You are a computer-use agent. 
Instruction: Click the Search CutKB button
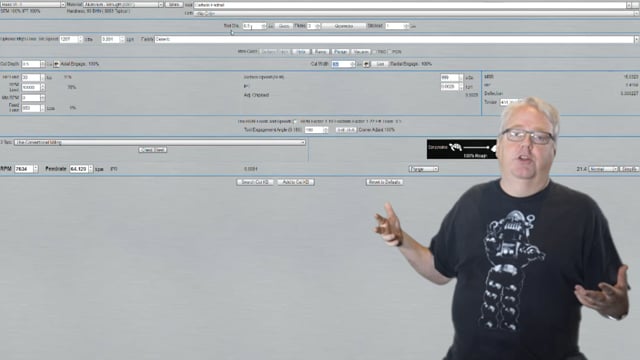pos(255,182)
